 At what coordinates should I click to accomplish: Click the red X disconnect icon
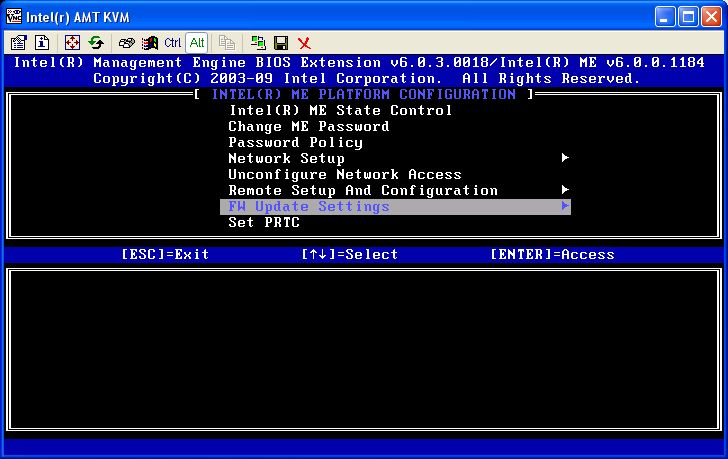(304, 43)
